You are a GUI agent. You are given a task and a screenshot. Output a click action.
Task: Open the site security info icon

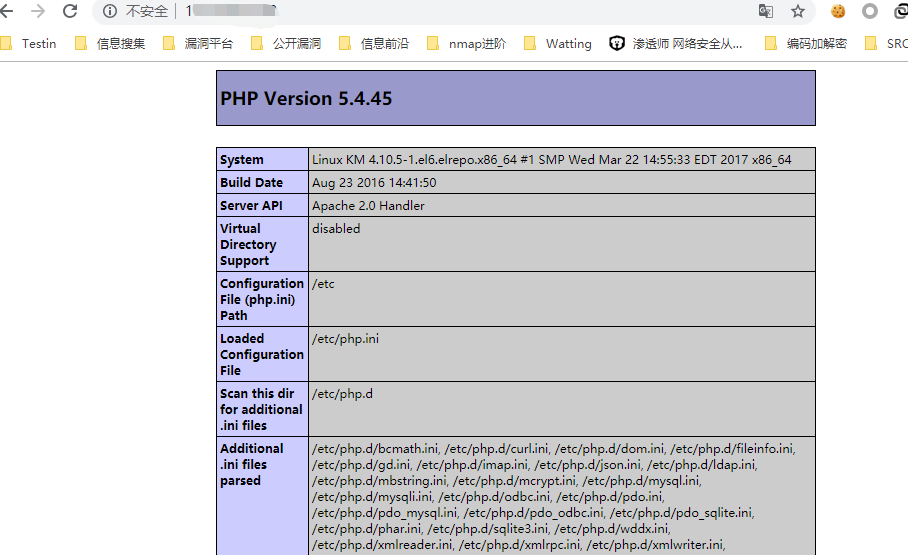click(110, 11)
